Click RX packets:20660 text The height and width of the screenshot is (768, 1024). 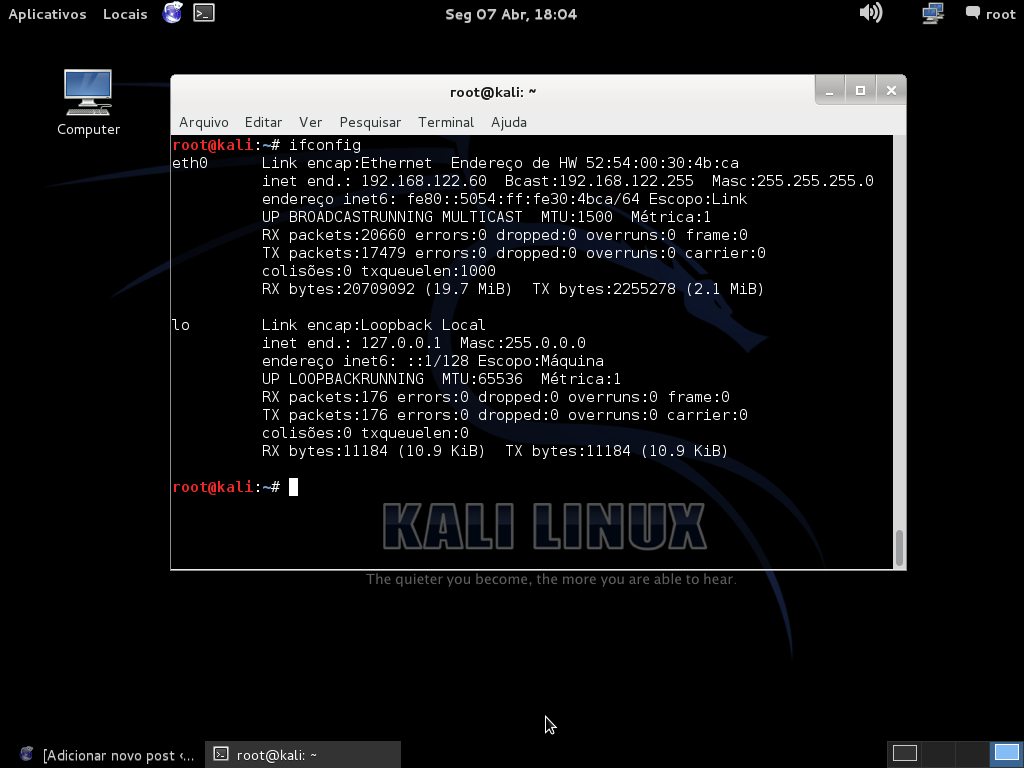334,235
